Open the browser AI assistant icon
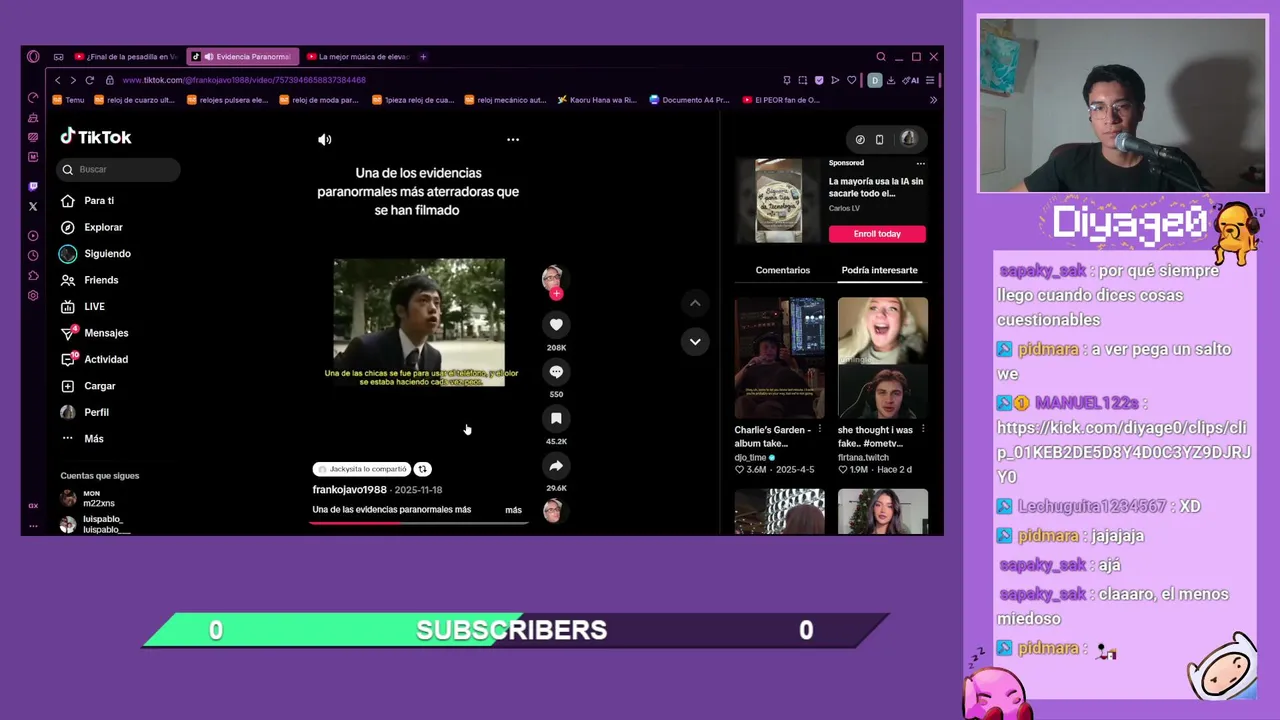The height and width of the screenshot is (720, 1280). coord(910,80)
